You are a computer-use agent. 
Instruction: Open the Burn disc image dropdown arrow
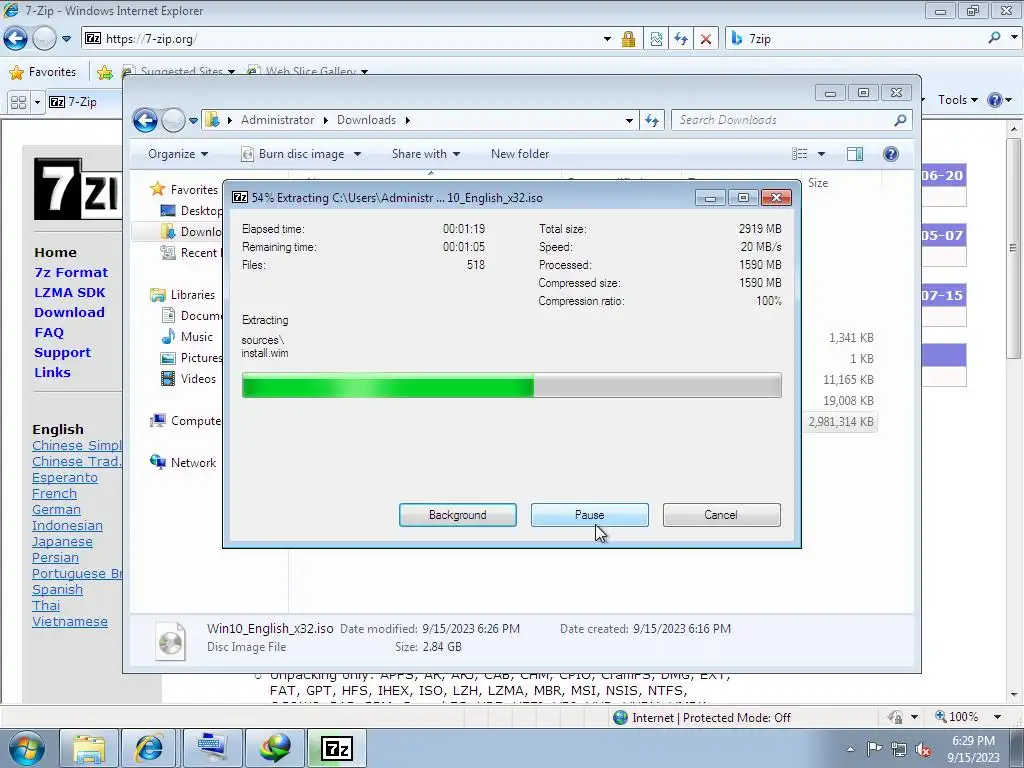pos(357,154)
